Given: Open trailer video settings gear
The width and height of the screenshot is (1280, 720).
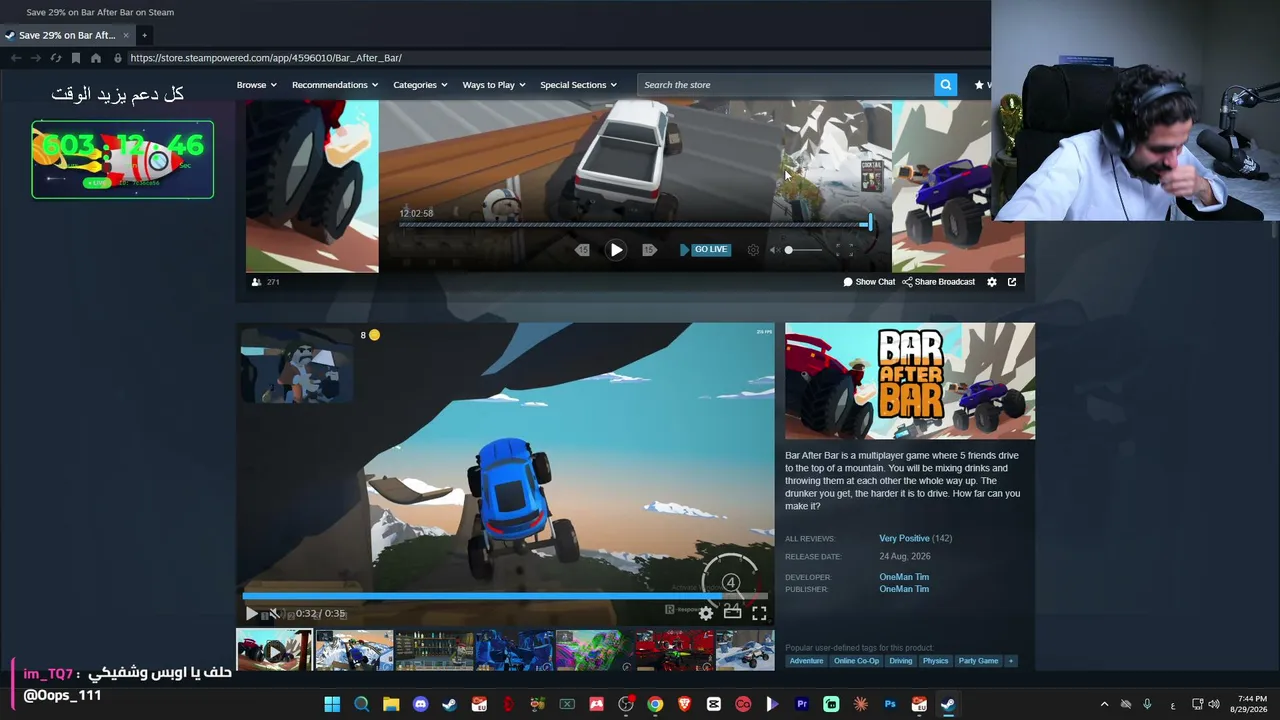Looking at the screenshot, I should pos(706,613).
